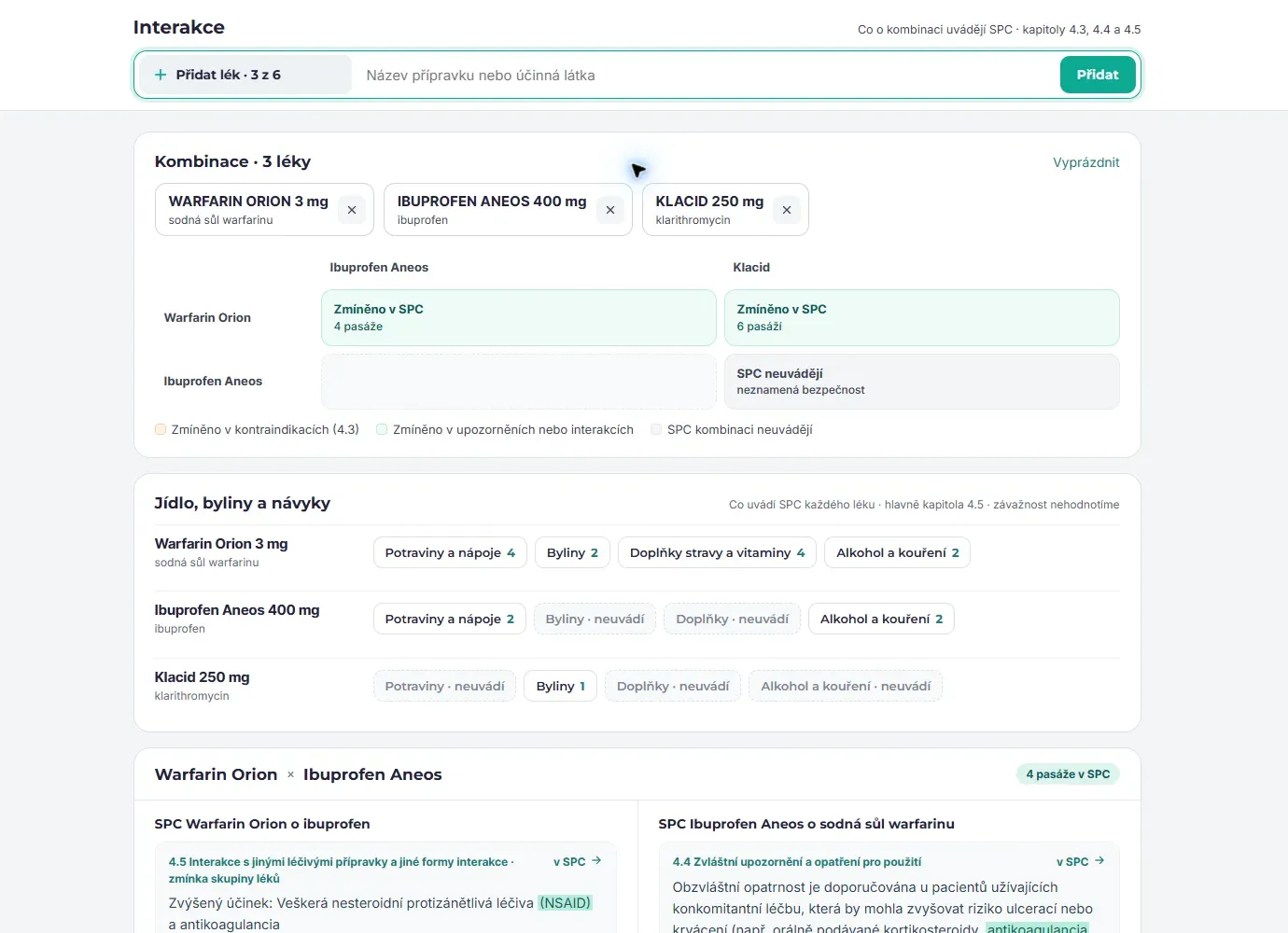
Task: Click the green Přidat button
Action: coord(1098,75)
